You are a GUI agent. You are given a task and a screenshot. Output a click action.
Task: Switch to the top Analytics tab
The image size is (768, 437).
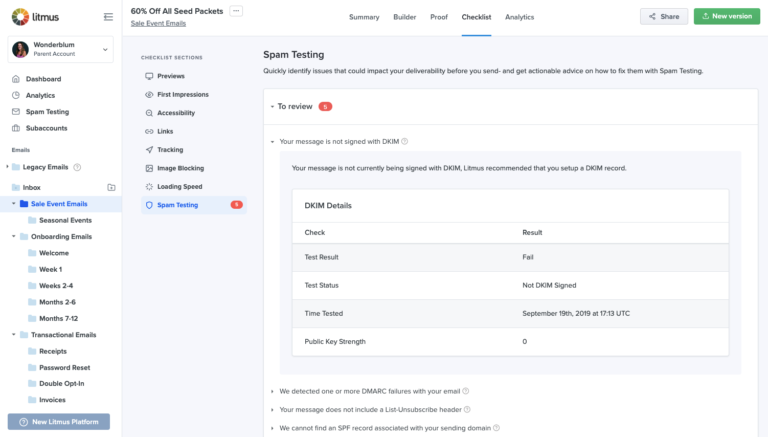520,17
